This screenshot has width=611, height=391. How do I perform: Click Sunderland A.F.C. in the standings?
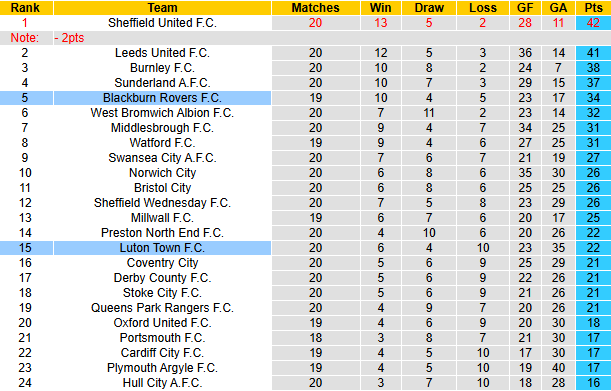coord(162,83)
